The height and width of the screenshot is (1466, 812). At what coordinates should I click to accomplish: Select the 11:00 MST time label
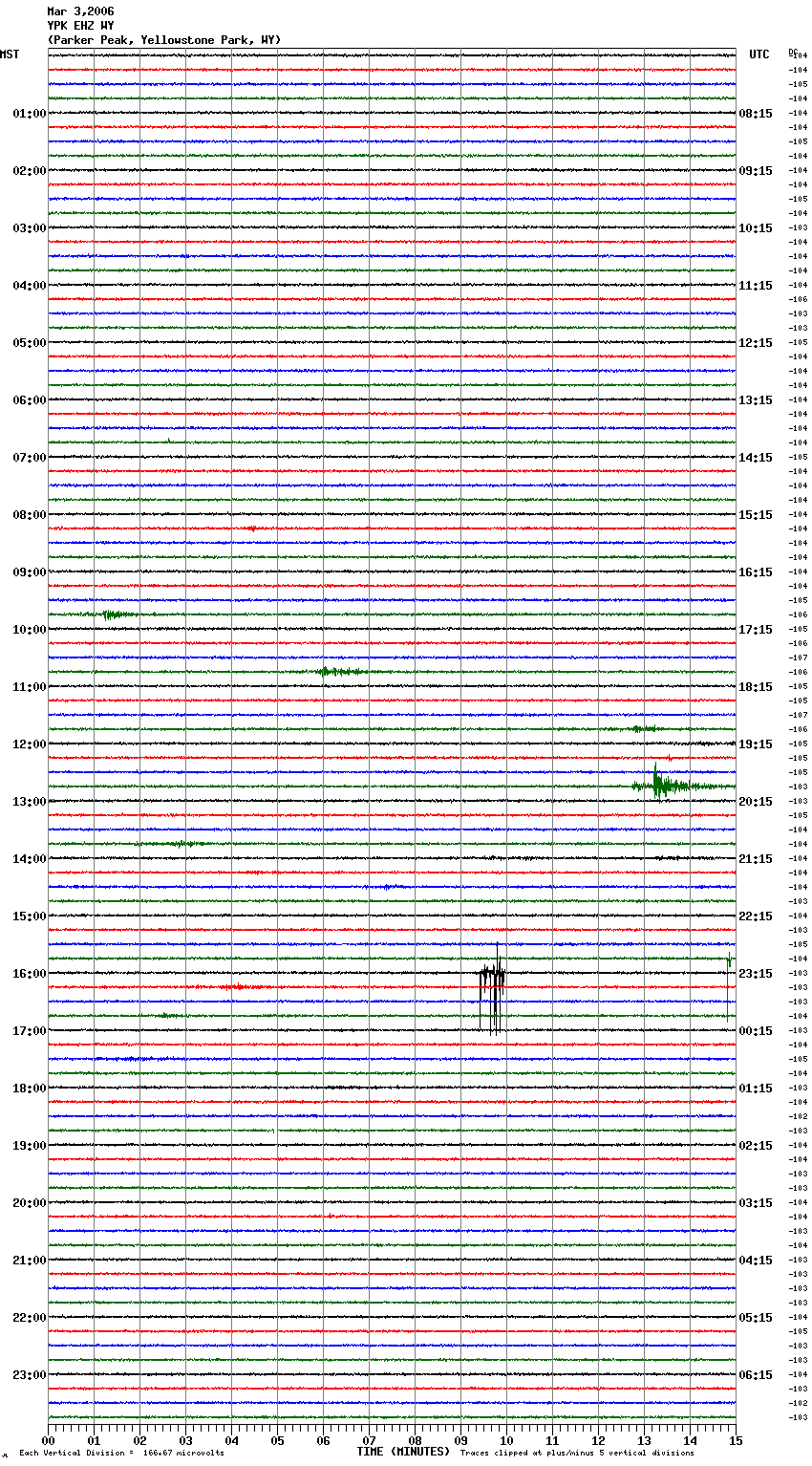pos(29,687)
